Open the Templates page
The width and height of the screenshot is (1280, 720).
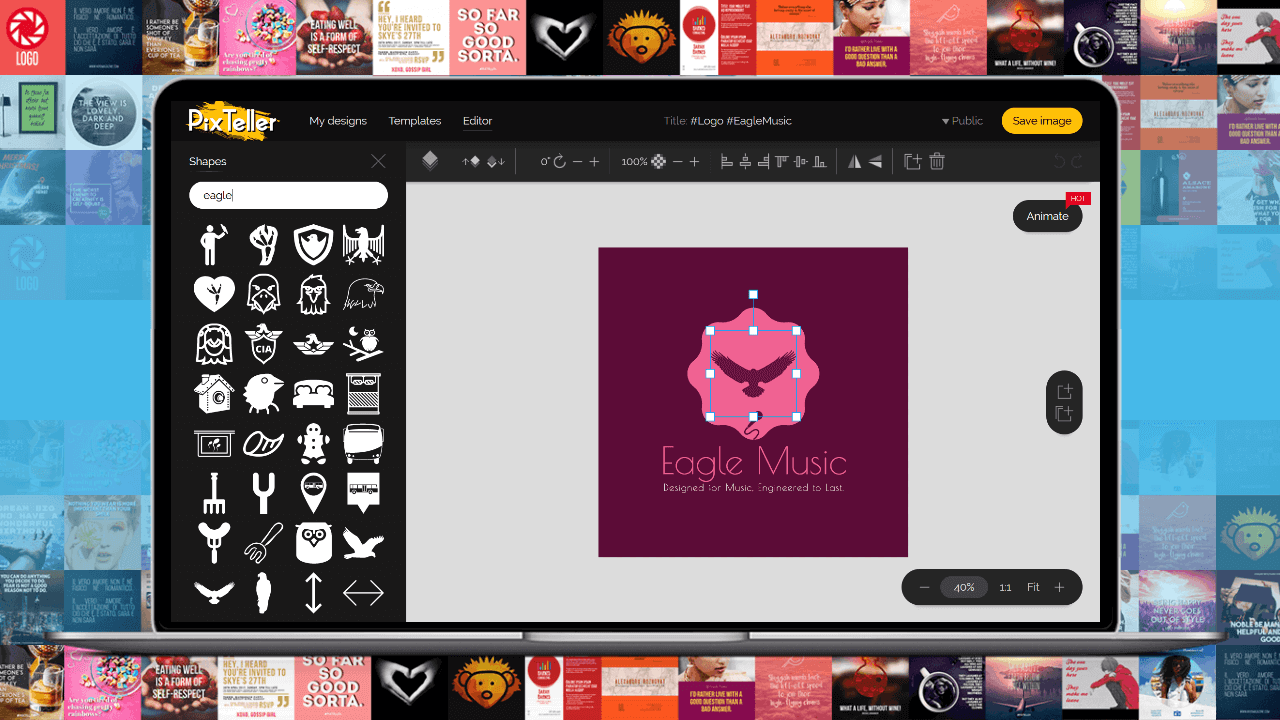click(415, 120)
